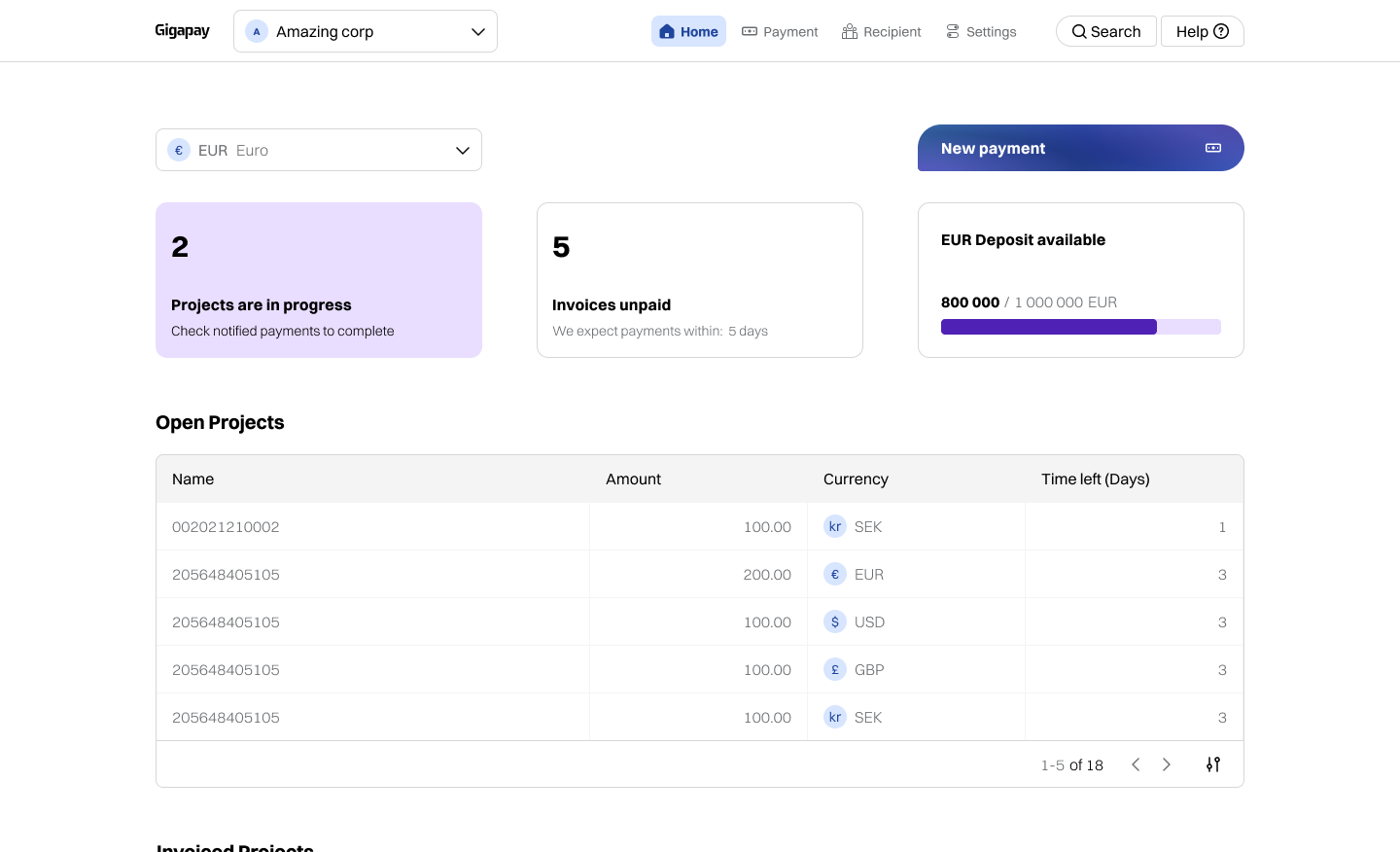Switch to the Home tab
This screenshot has height=852, width=1400.
(x=688, y=31)
